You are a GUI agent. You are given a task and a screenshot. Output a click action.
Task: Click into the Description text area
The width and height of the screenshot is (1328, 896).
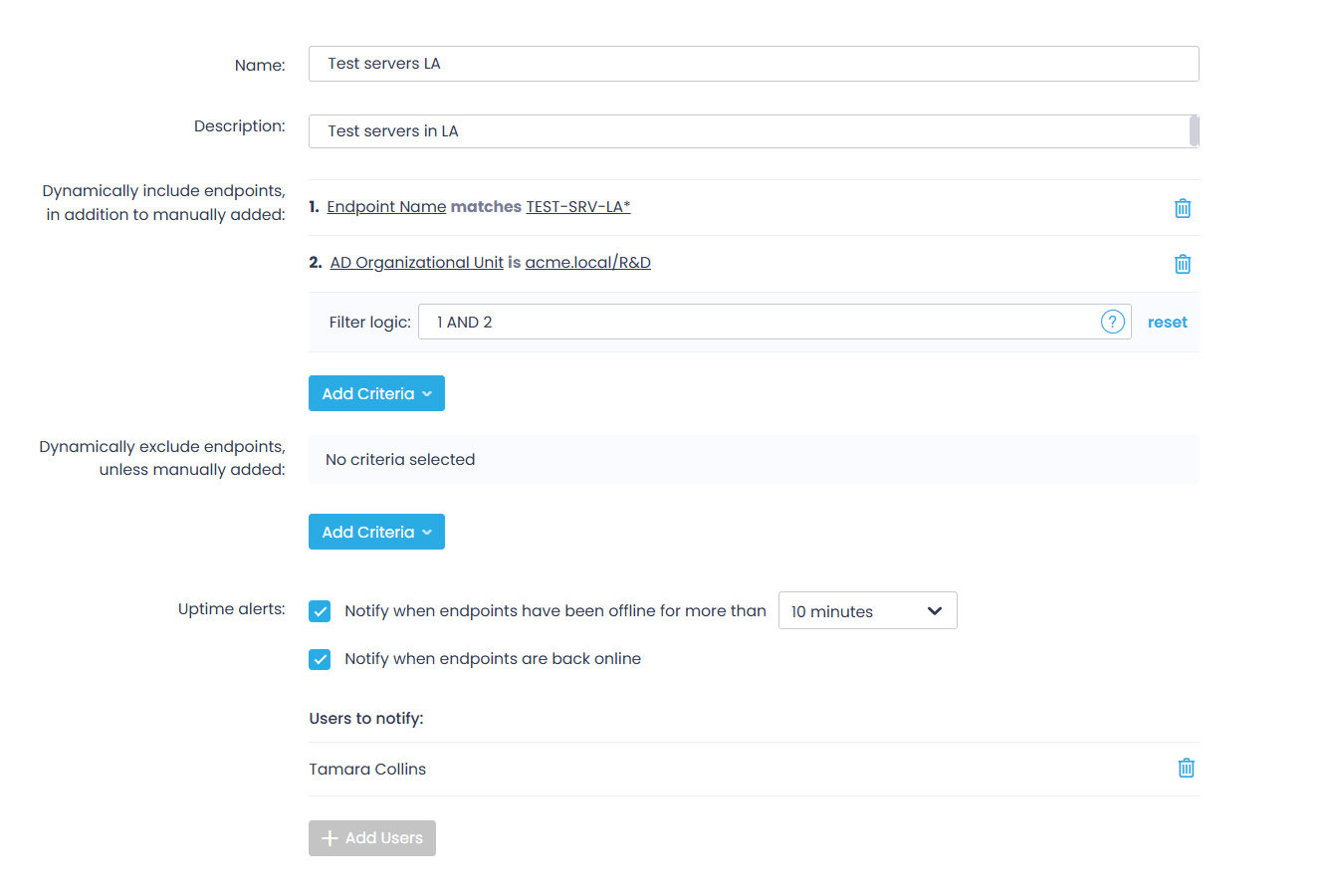point(747,131)
